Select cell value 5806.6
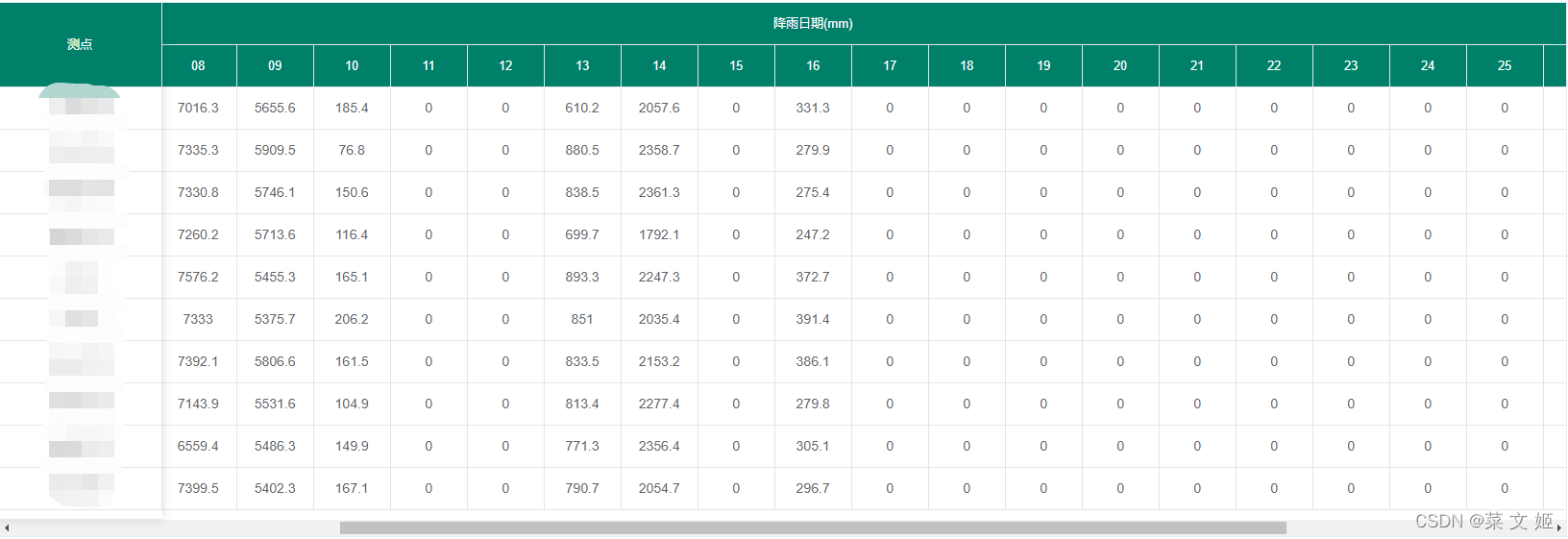1568x539 pixels. (x=275, y=361)
